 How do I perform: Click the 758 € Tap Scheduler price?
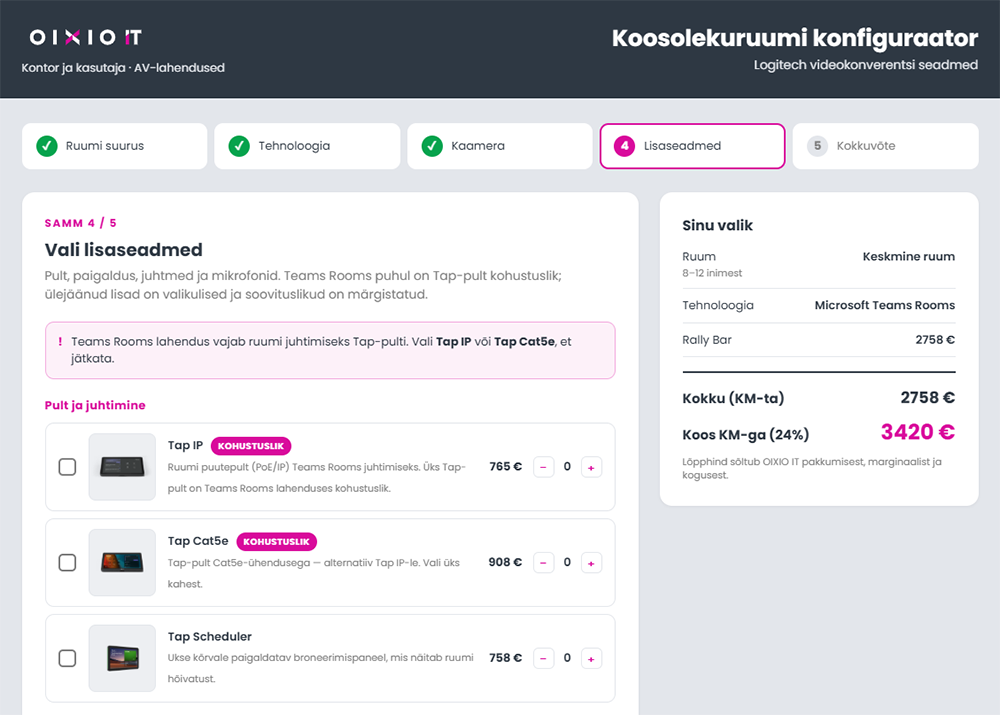click(505, 658)
